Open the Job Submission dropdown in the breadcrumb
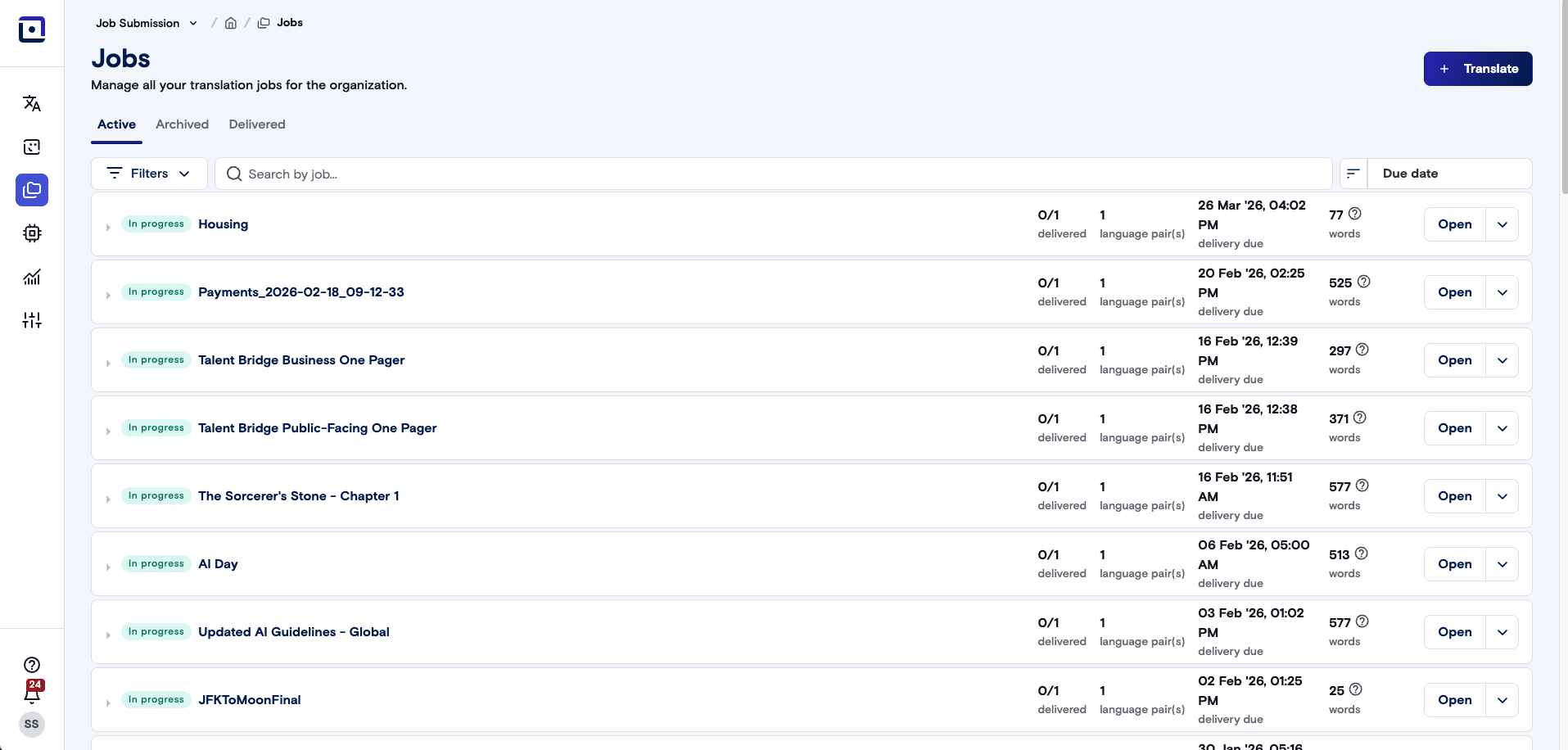 pos(147,23)
